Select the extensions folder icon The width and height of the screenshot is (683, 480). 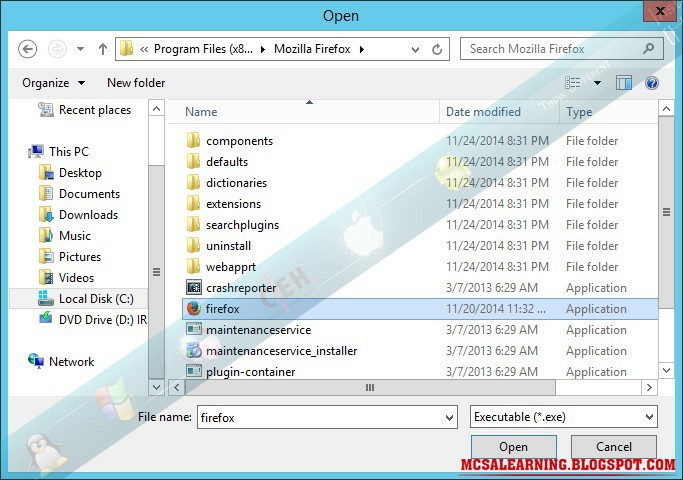click(x=193, y=203)
